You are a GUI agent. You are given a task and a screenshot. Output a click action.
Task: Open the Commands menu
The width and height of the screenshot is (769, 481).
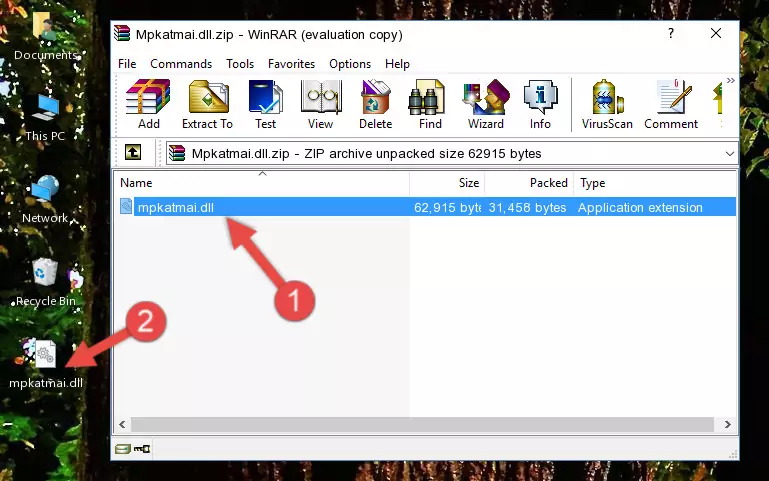181,64
